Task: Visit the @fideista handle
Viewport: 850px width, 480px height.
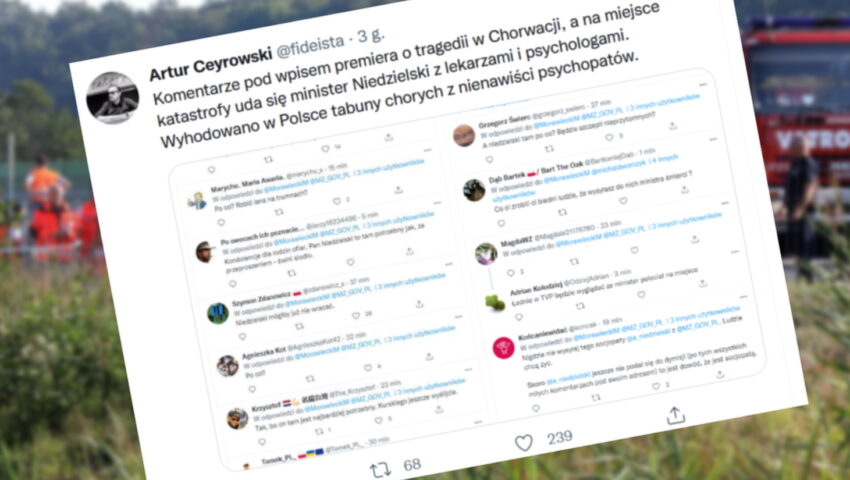Action: coord(311,46)
